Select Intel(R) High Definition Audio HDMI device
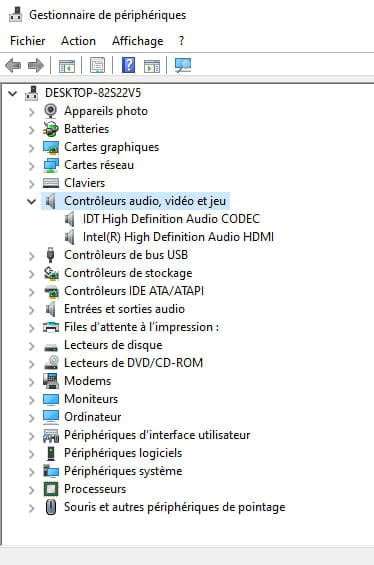Viewport: 374px width, 565px height. click(178, 237)
